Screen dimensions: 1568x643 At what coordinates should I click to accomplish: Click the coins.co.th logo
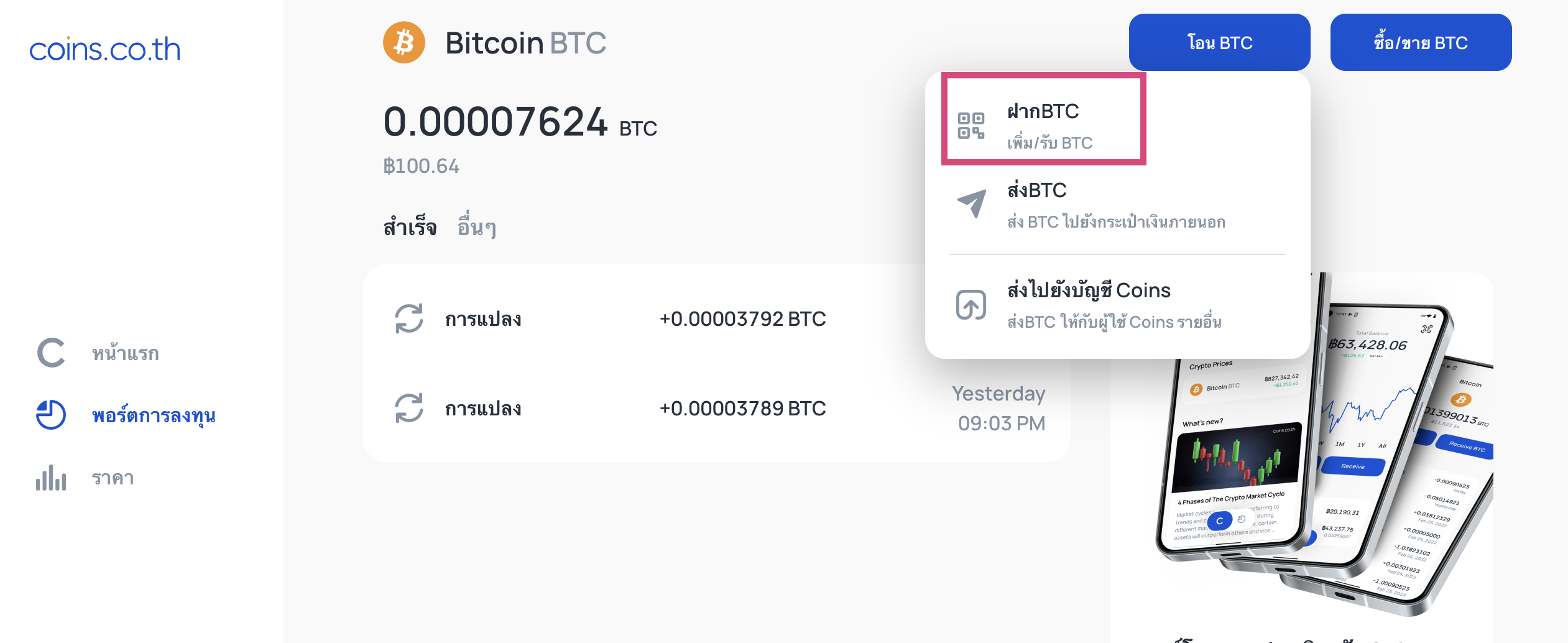105,49
